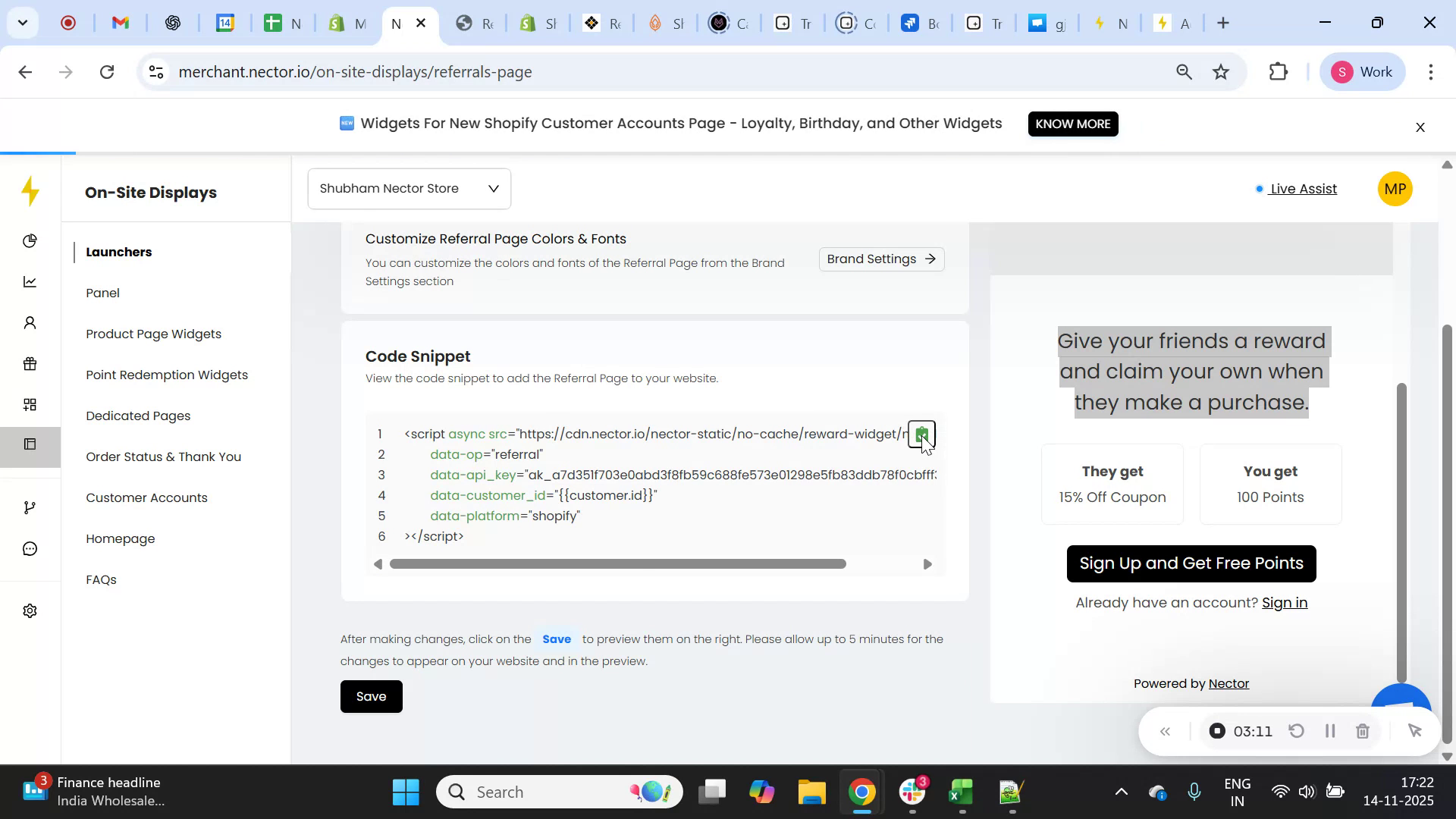The image size is (1456, 819).
Task: Open the integrations branch icon
Action: (x=30, y=507)
